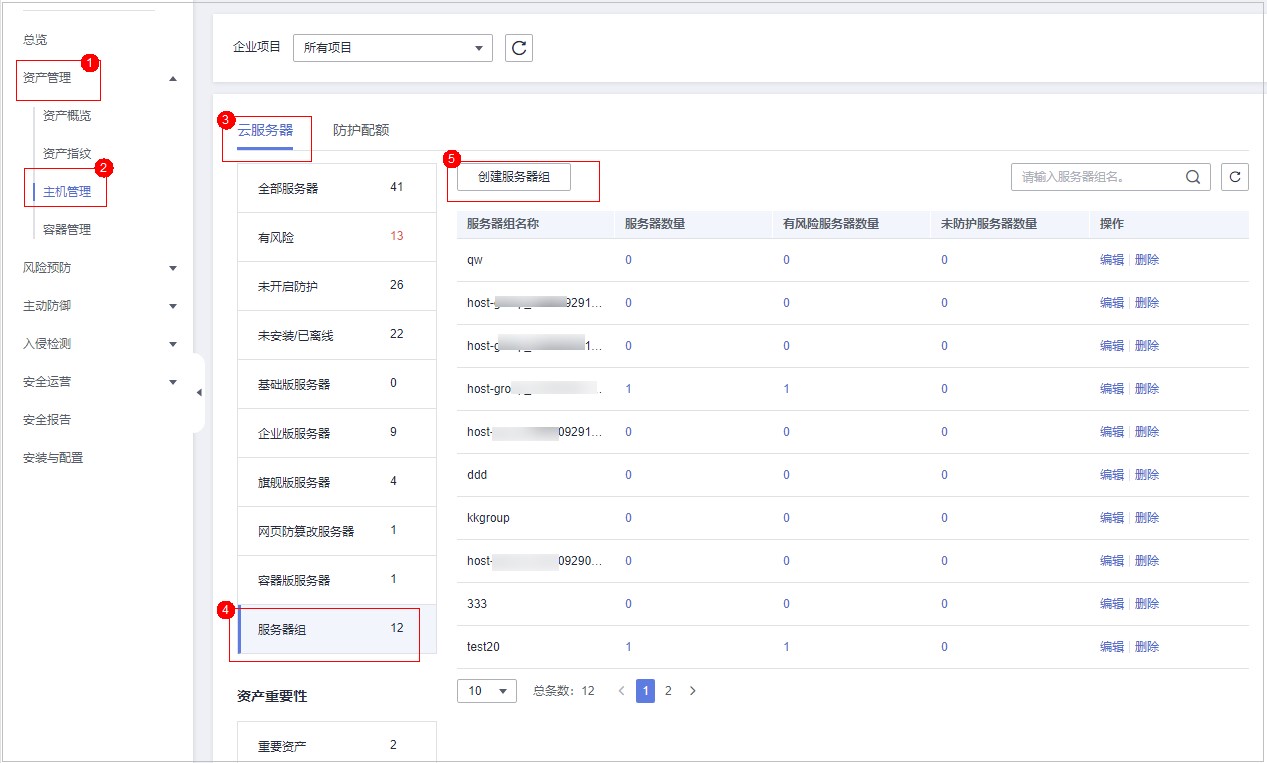The width and height of the screenshot is (1267, 763).
Task: Go to page 2 of the list
Action: click(x=668, y=691)
